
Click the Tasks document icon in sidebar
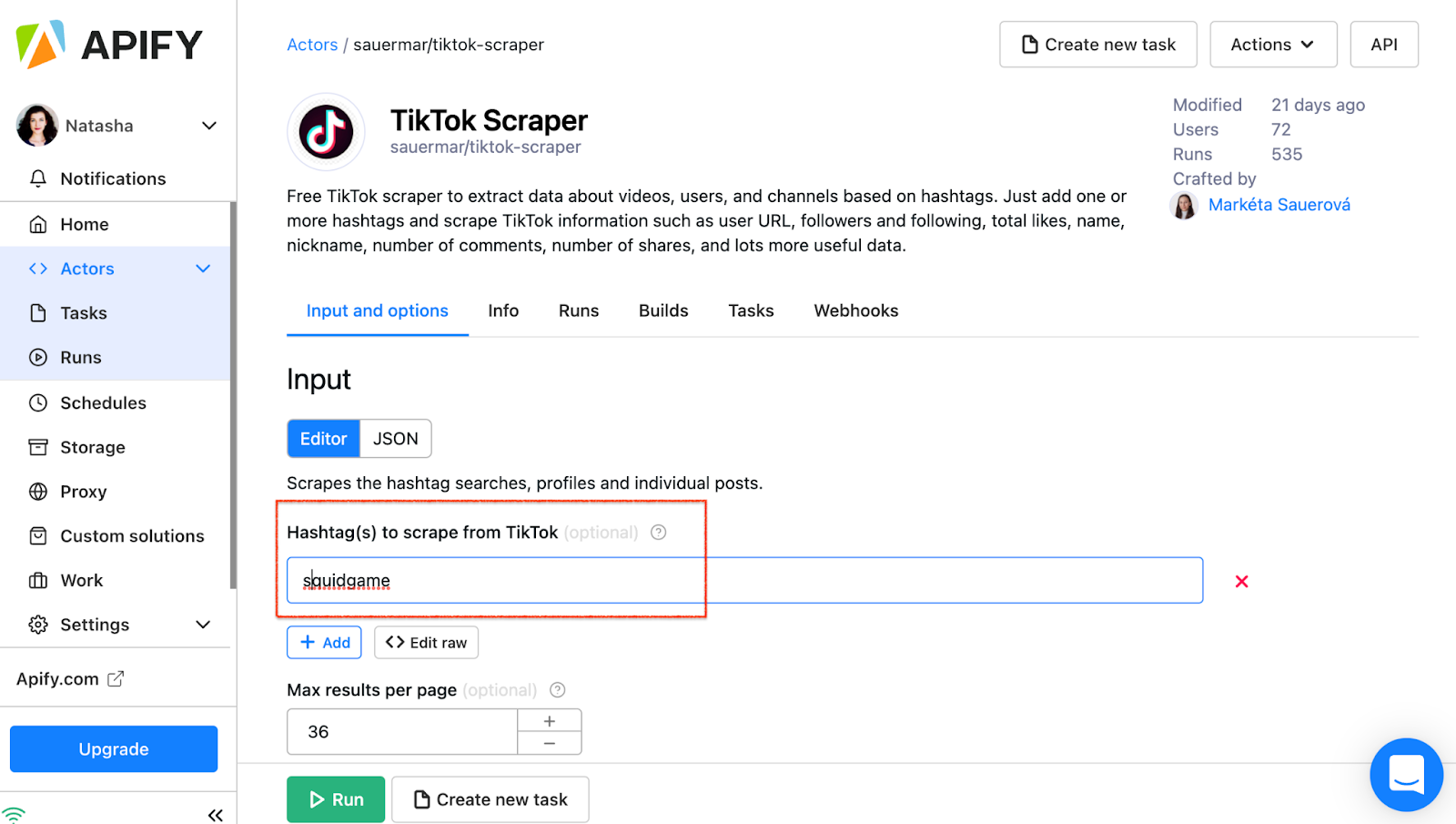coord(38,313)
